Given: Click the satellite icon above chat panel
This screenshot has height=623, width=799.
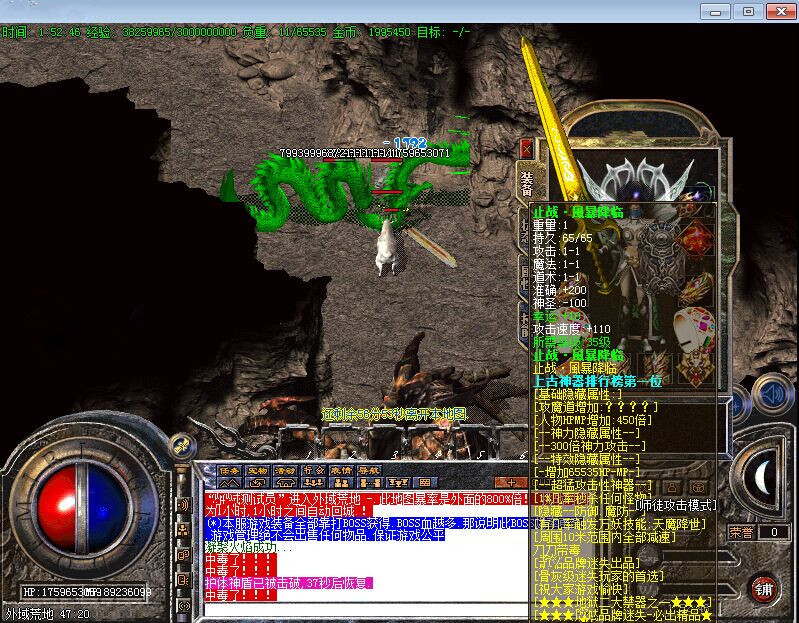Looking at the screenshot, I should [x=181, y=447].
